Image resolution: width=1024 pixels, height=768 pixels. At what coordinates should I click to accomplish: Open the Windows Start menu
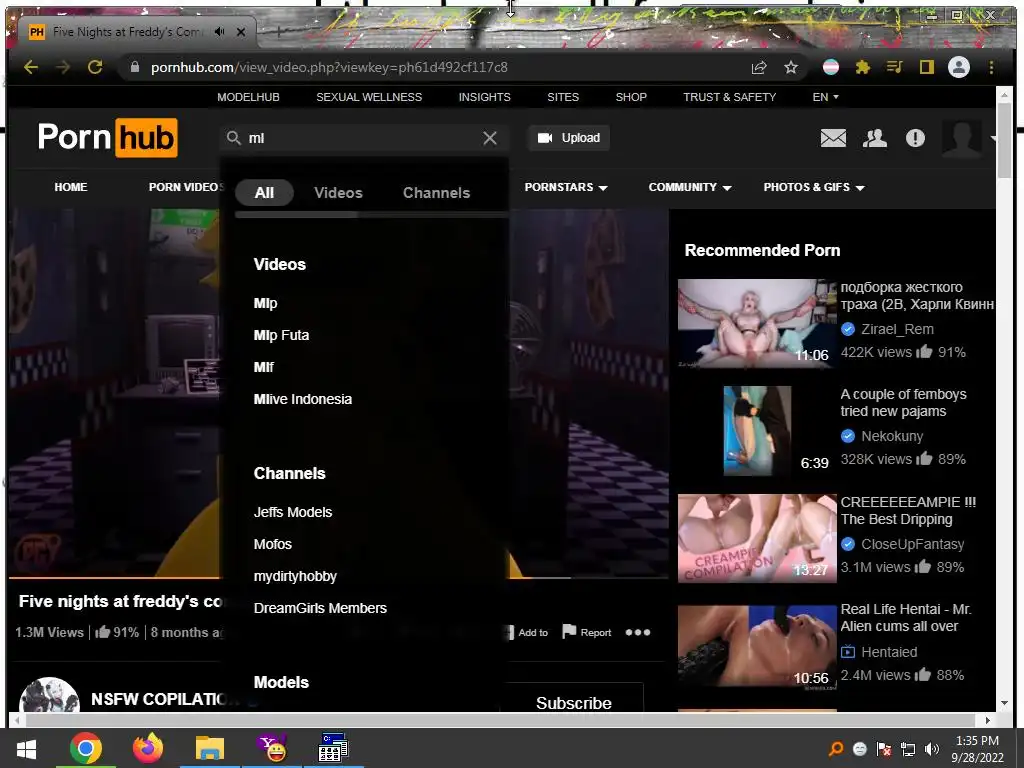(x=26, y=749)
